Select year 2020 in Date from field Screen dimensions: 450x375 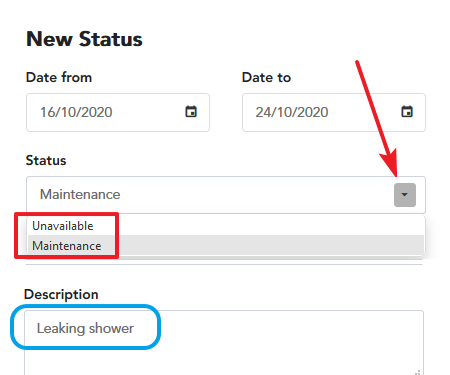point(96,112)
